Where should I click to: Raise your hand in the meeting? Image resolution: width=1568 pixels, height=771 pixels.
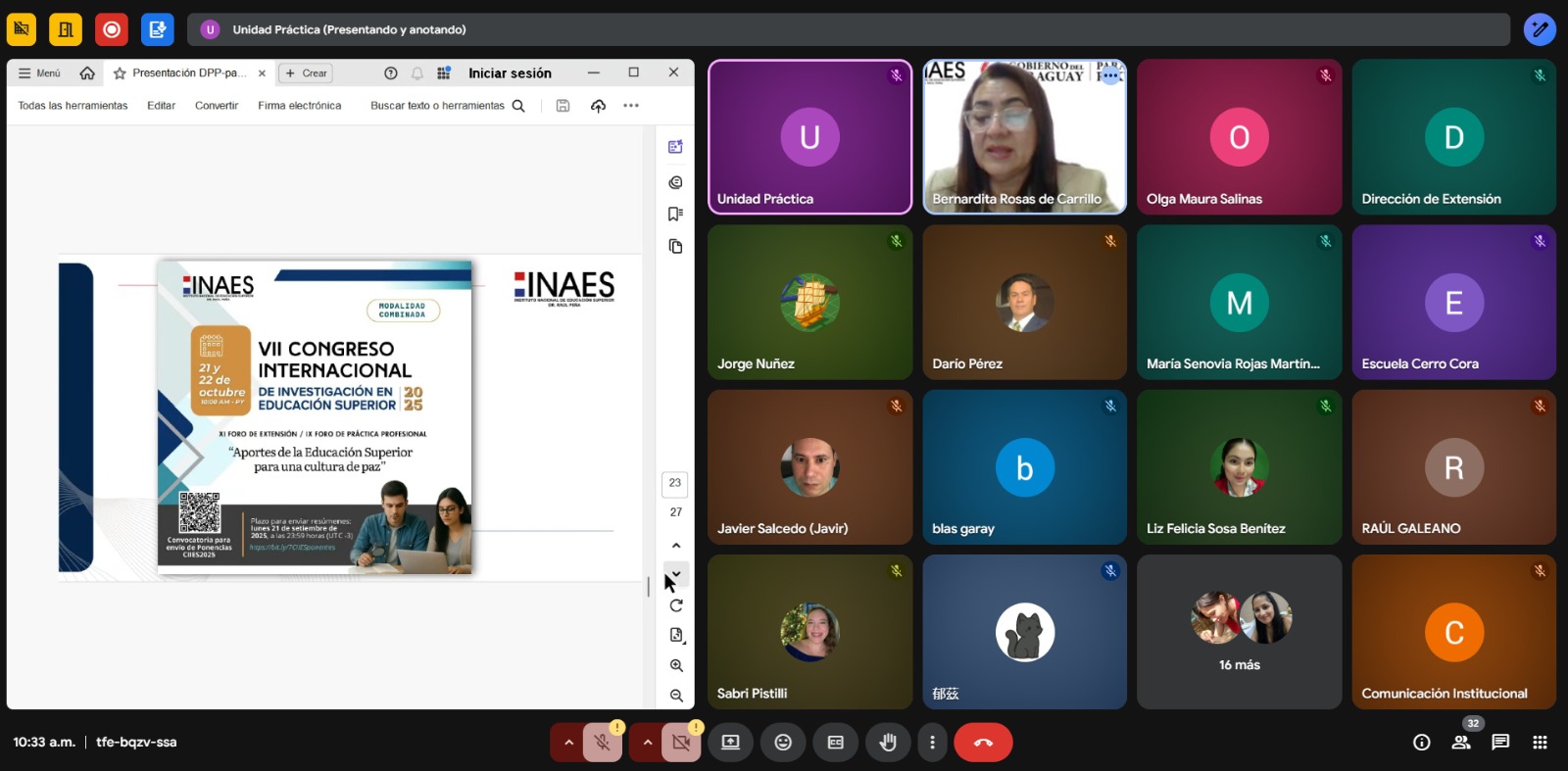888,743
